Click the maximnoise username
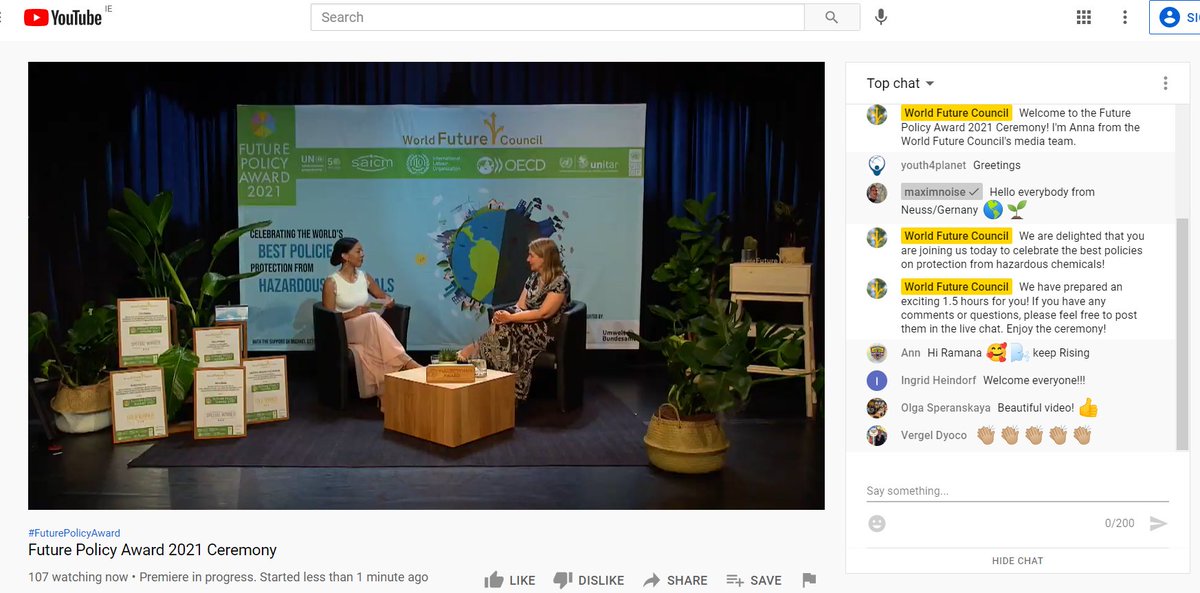This screenshot has height=593, width=1200. pos(935,192)
